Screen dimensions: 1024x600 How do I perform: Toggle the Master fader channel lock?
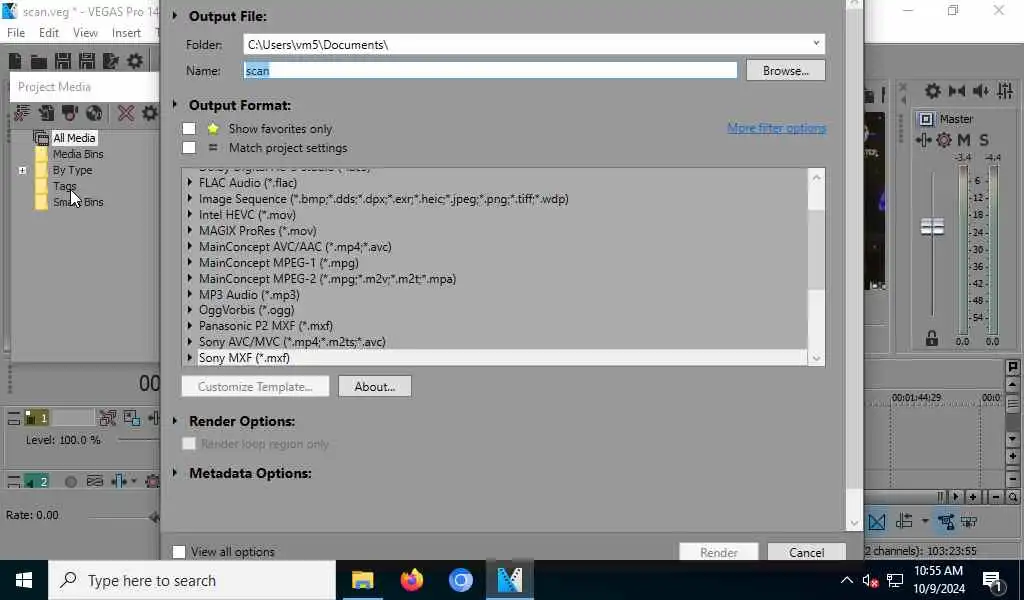932,338
